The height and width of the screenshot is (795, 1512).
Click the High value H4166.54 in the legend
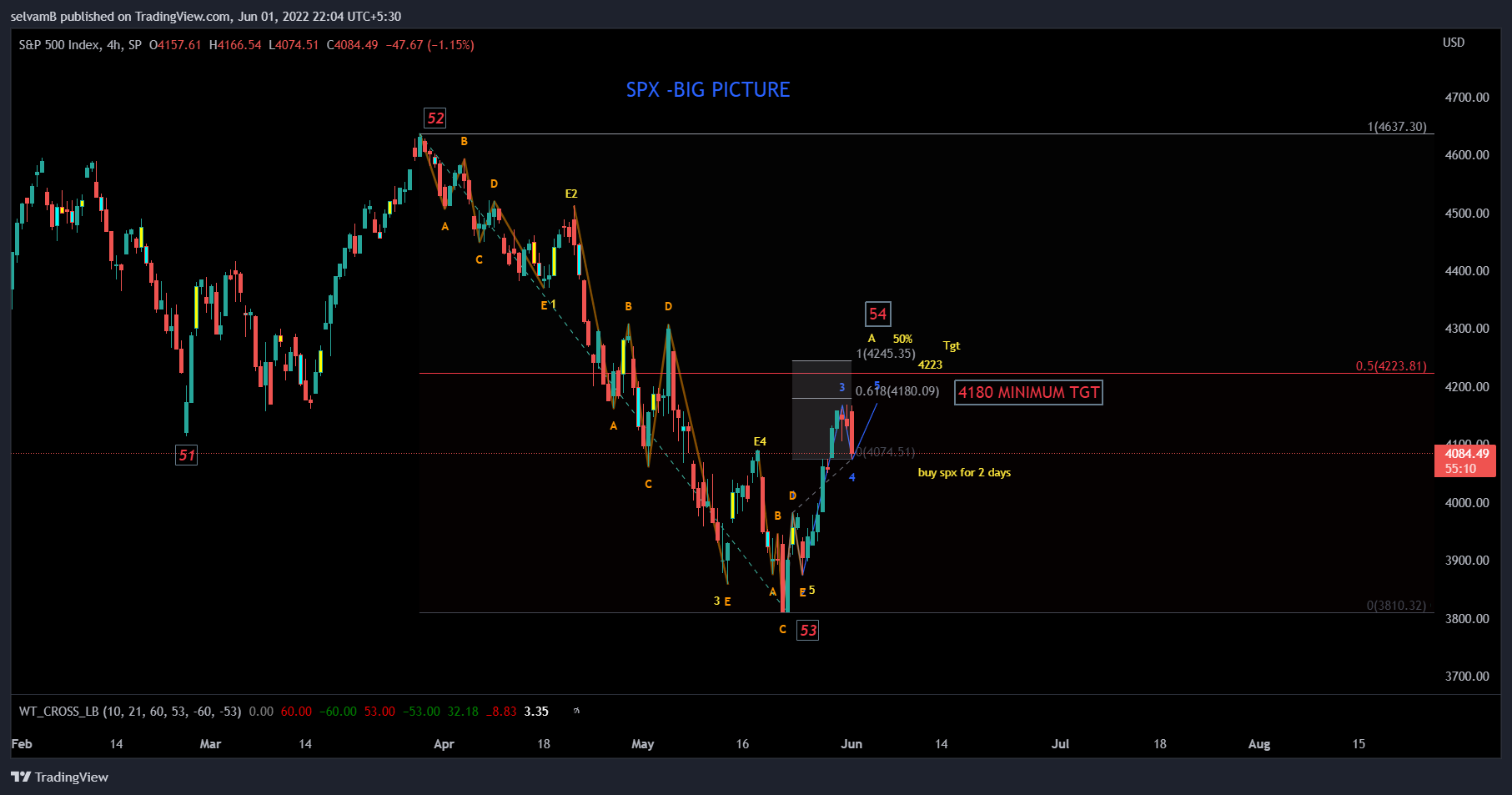[x=235, y=45]
